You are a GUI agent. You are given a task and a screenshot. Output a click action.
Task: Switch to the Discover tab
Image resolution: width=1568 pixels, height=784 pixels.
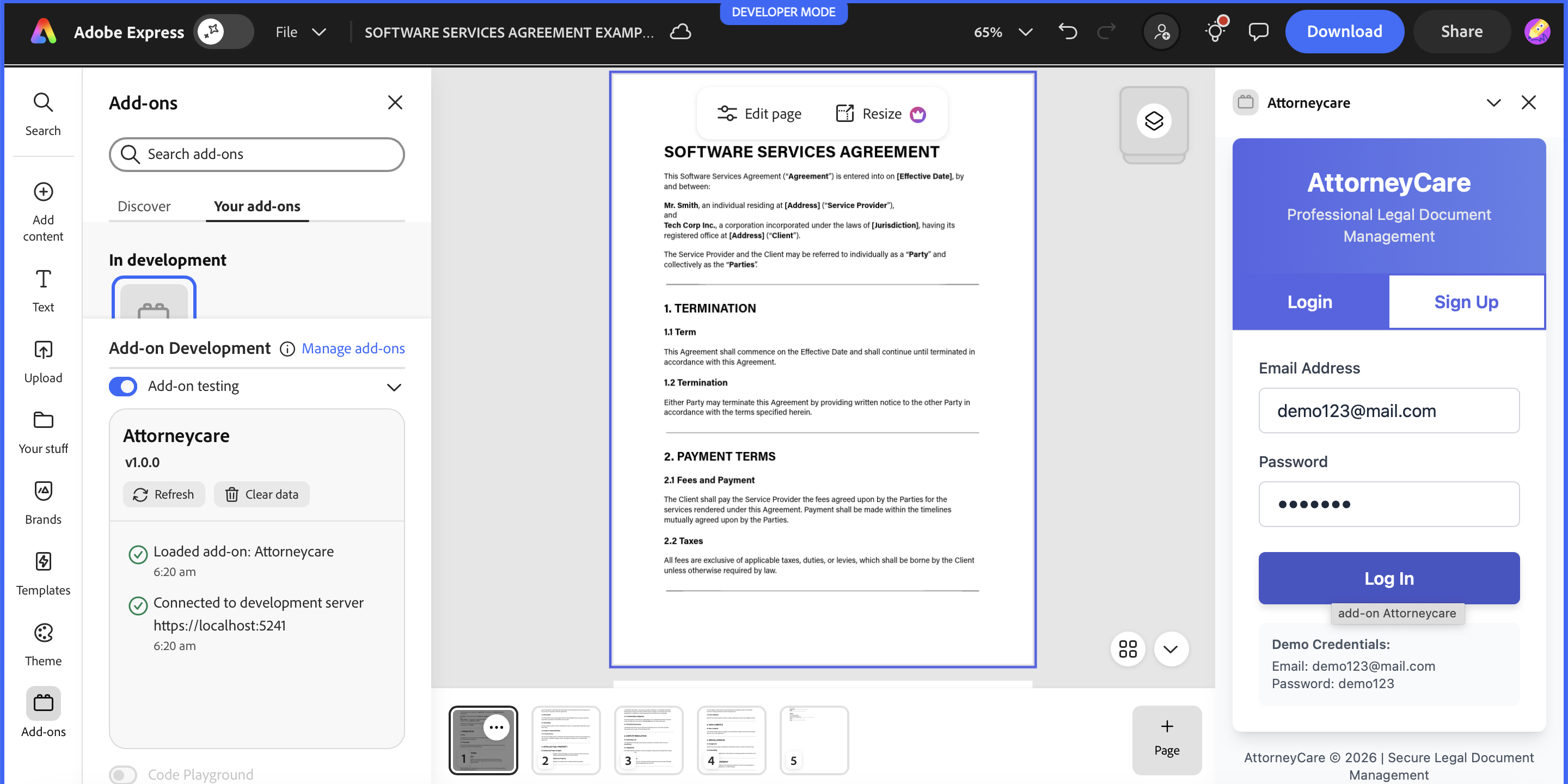tap(144, 206)
